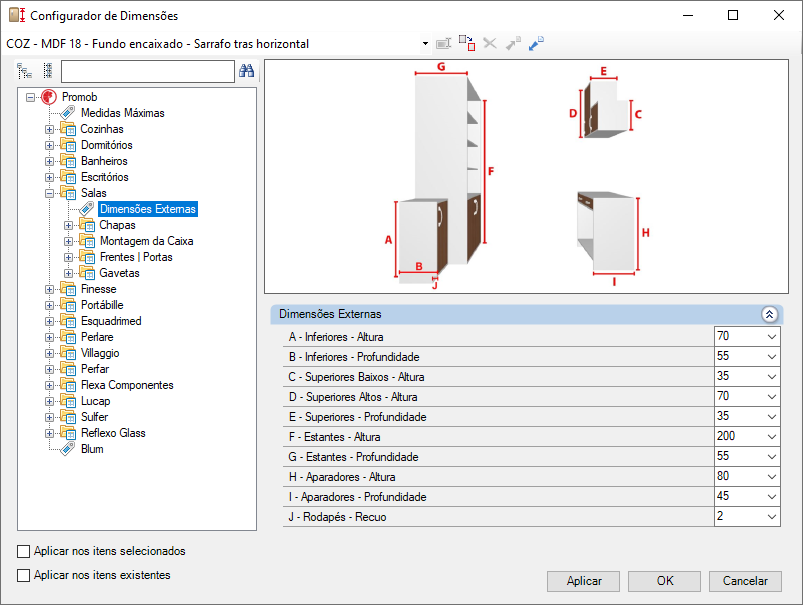Select the Banheiros tree item

tap(104, 161)
